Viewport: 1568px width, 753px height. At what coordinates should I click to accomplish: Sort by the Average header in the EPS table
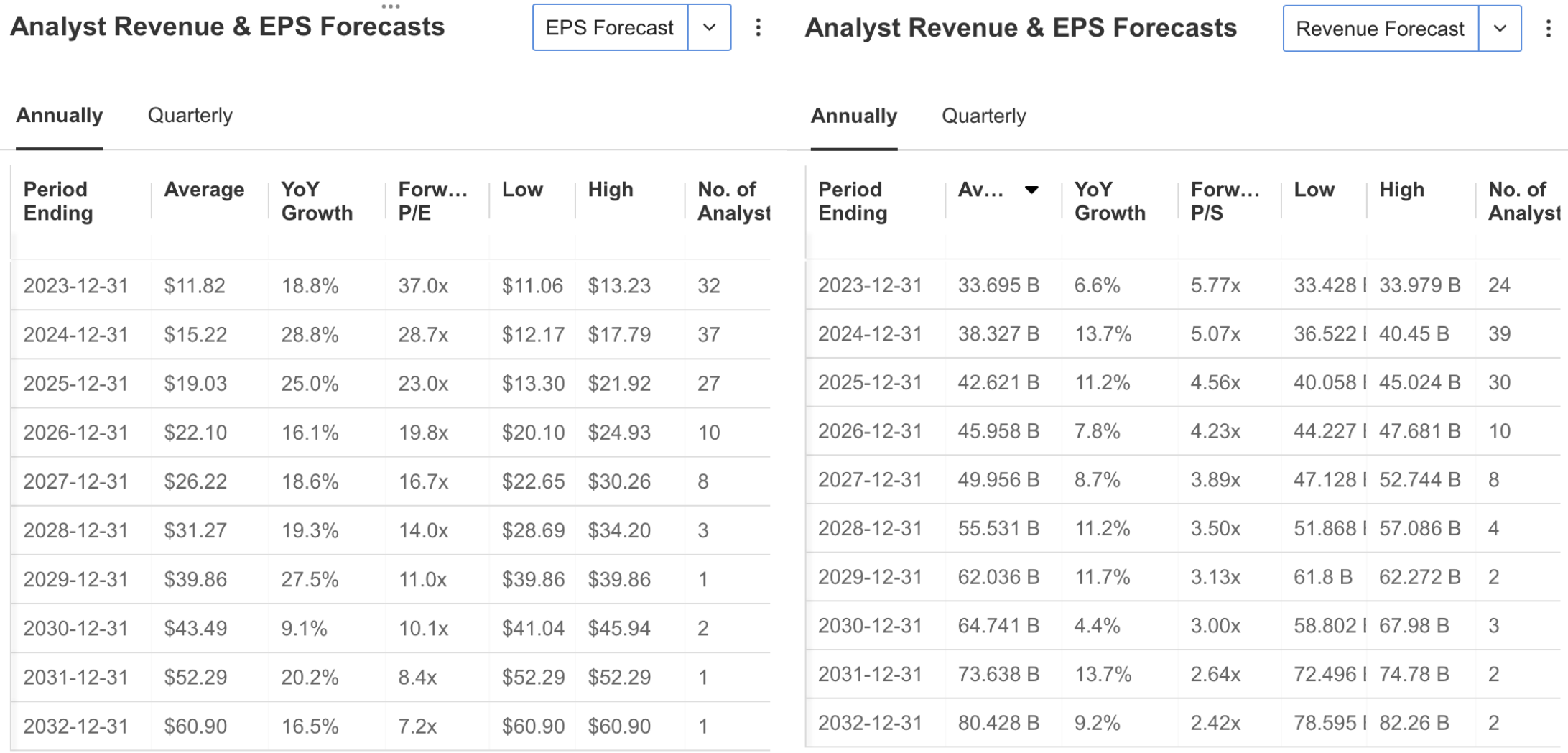(x=204, y=190)
